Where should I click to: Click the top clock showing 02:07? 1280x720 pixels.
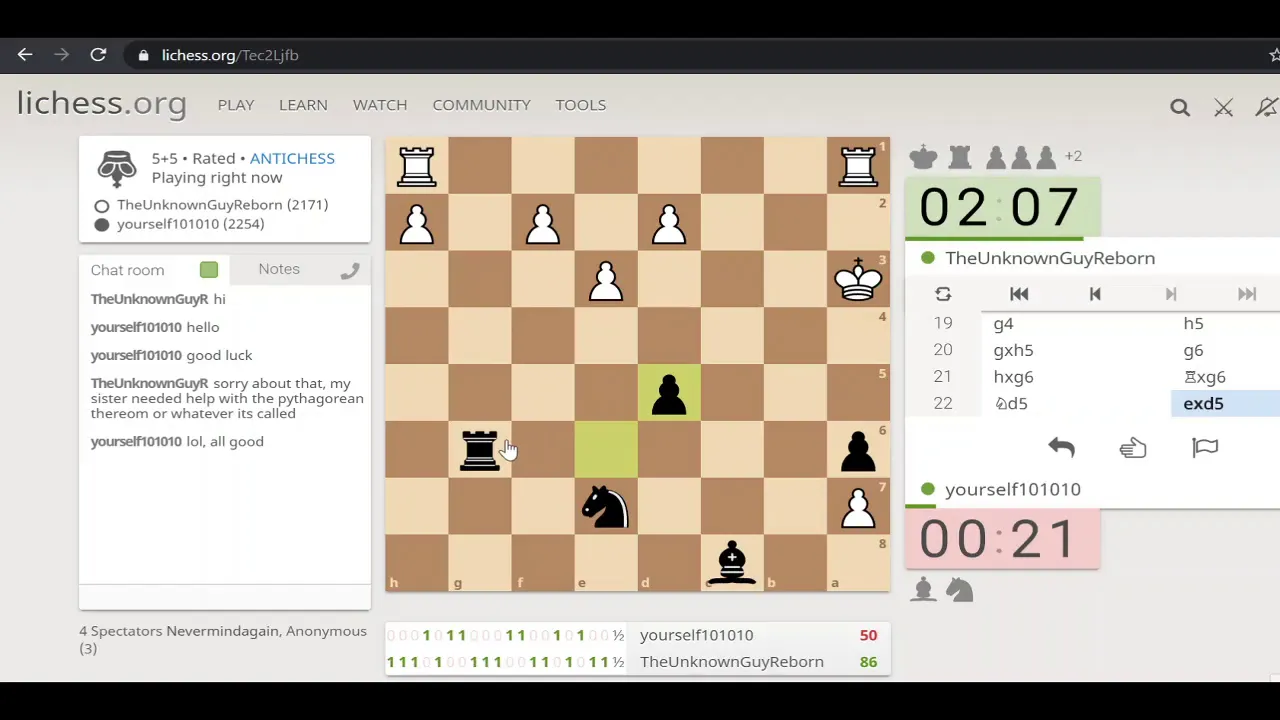[1001, 207]
